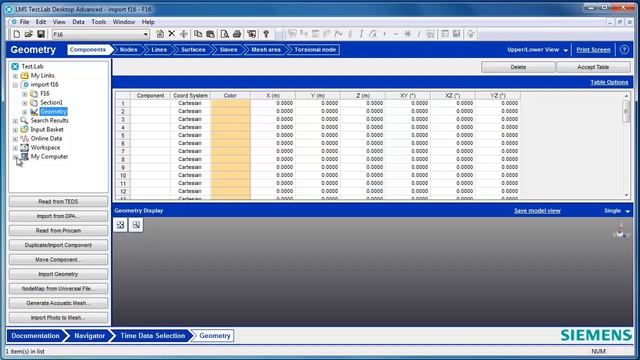The width and height of the screenshot is (640, 360).
Task: Click the Print Screen link
Action: [593, 50]
